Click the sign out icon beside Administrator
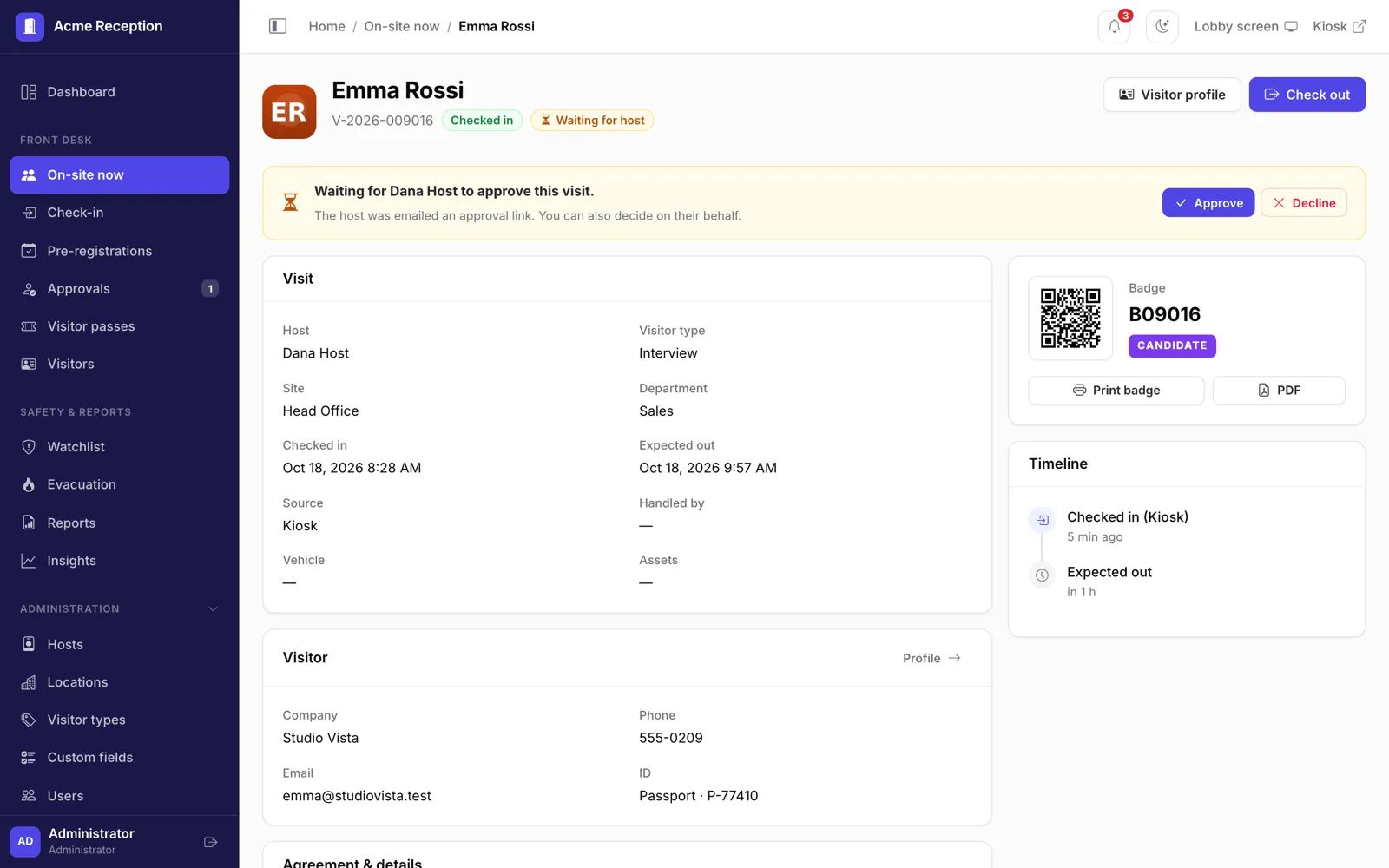This screenshot has height=868, width=1389. tap(210, 842)
